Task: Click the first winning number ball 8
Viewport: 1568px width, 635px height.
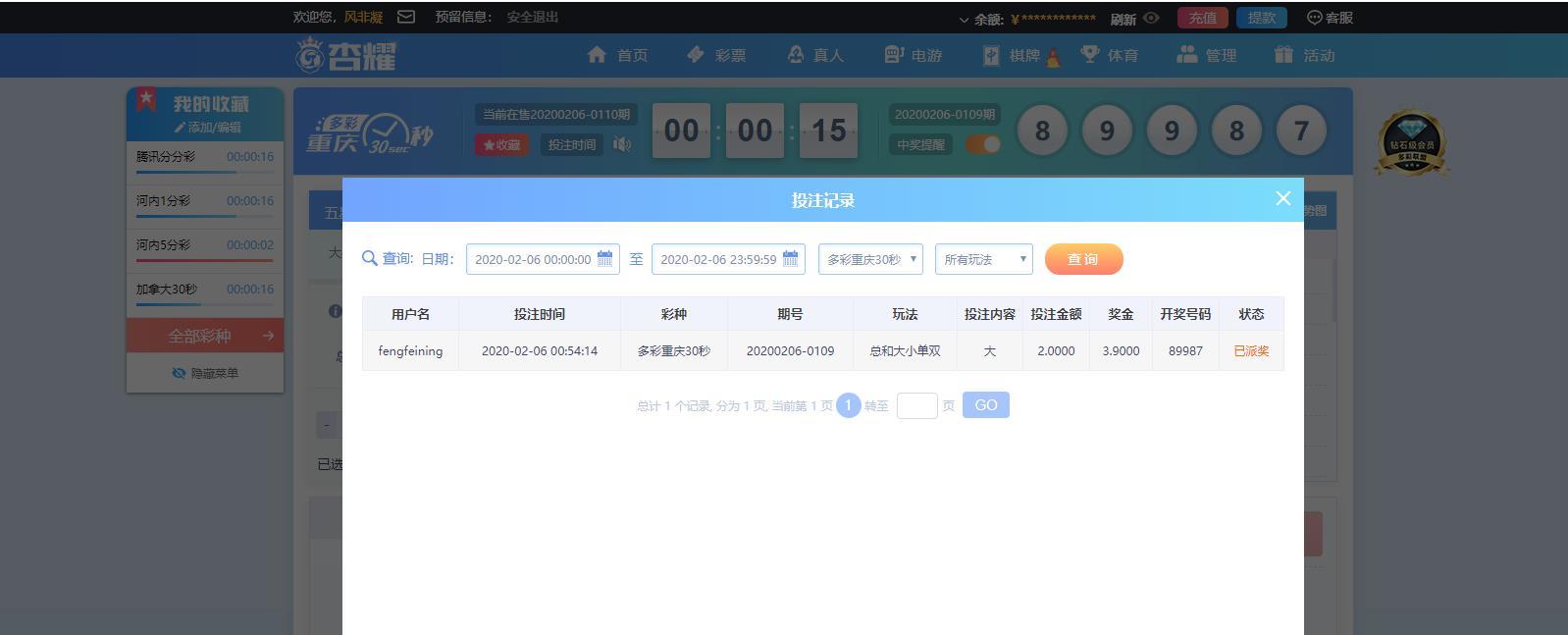Action: click(1042, 131)
